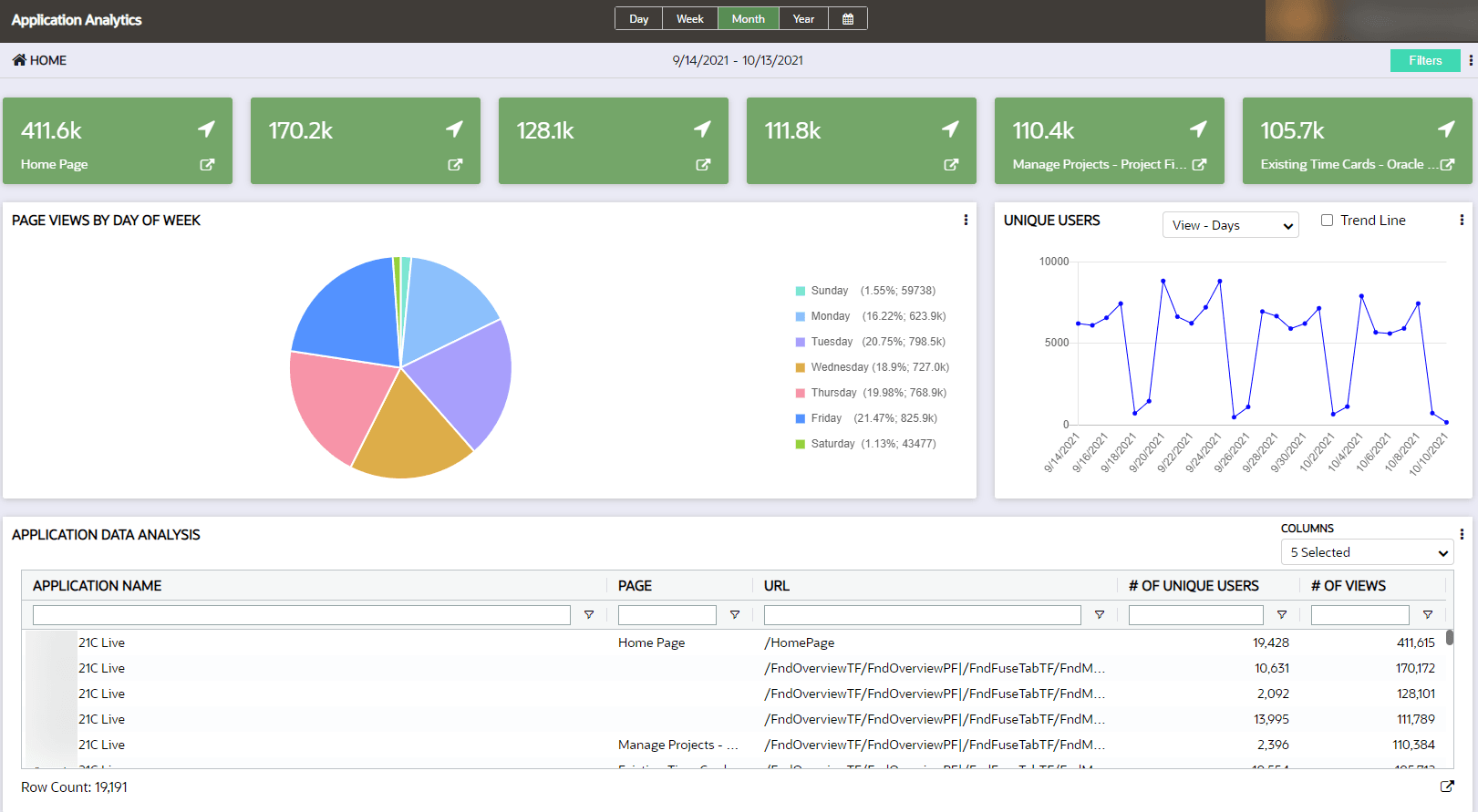The image size is (1478, 812).
Task: Sort by # OF UNIQUE USERS column header
Action: pos(1194,586)
